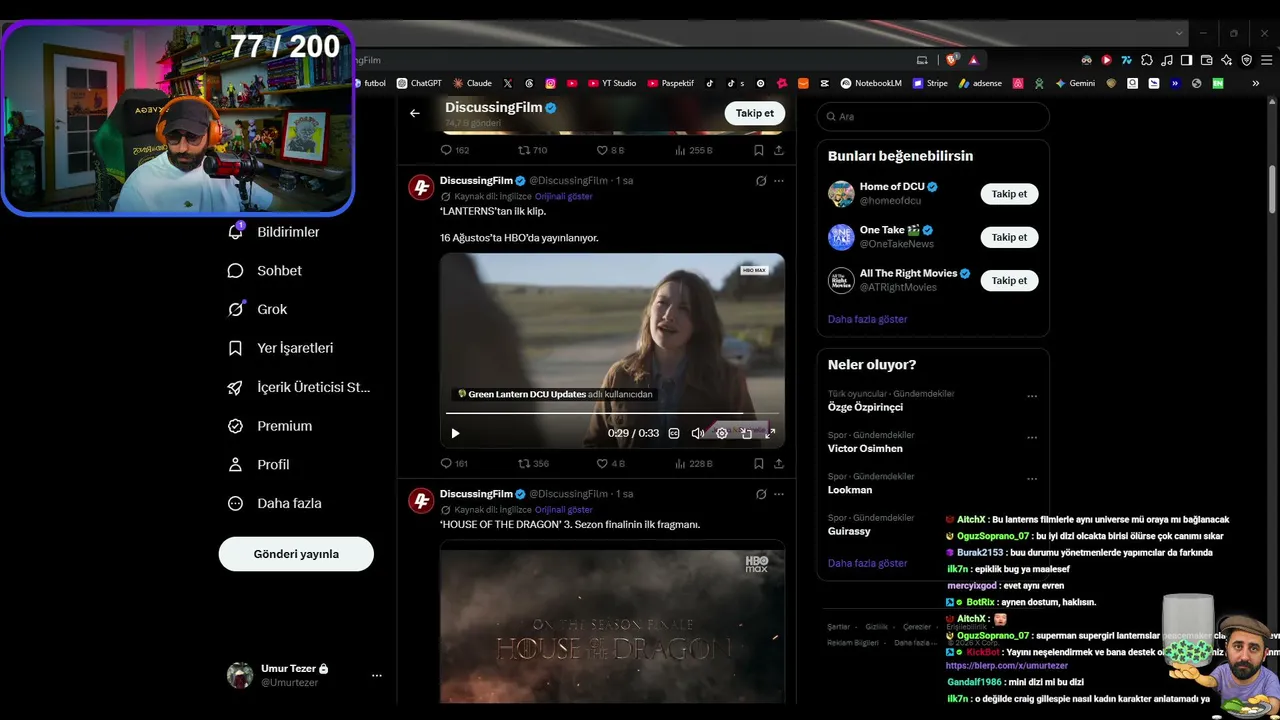Share the LANTERNS clip post
This screenshot has width=1280, height=720.
(x=779, y=464)
